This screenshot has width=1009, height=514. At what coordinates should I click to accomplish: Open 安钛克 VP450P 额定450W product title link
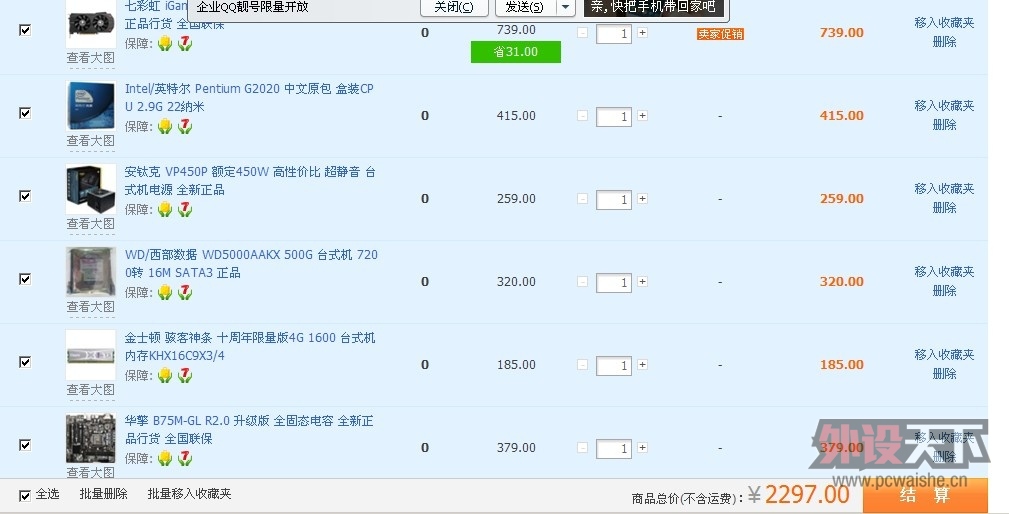click(250, 181)
